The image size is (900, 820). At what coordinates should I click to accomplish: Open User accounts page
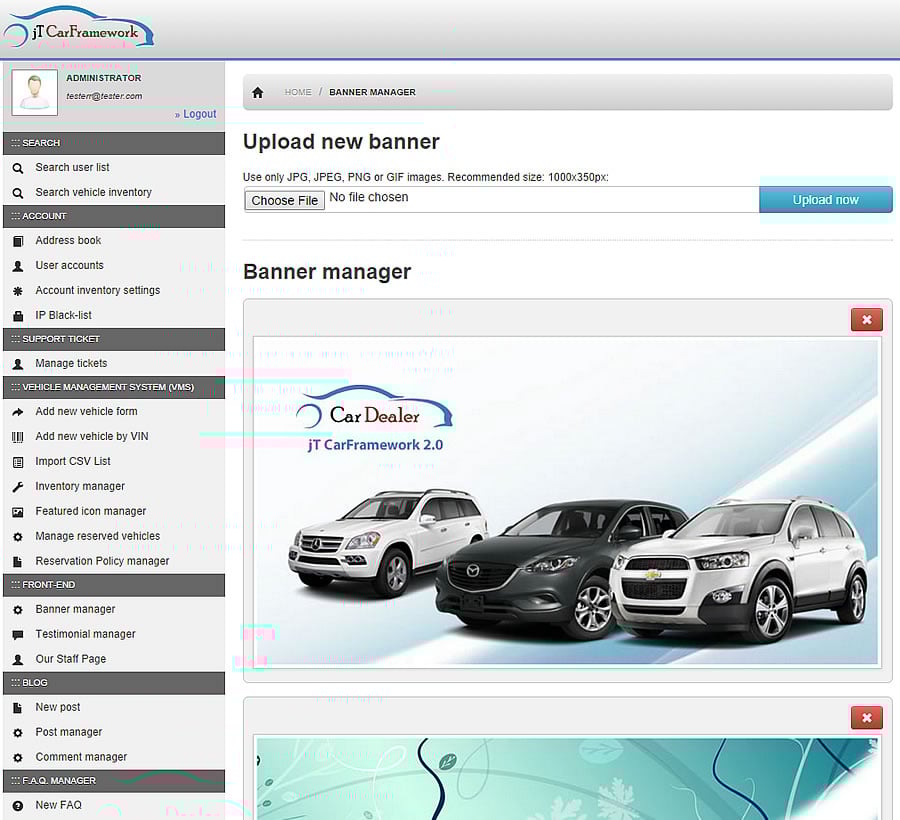point(69,265)
